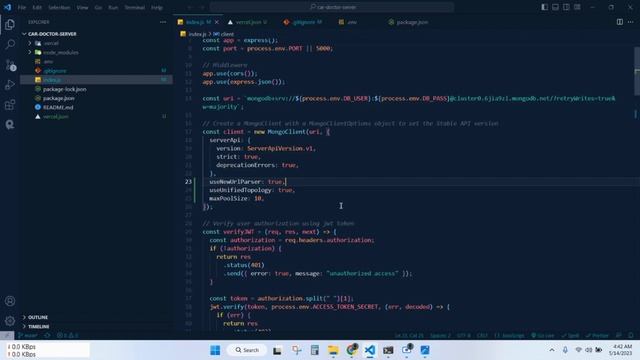Image resolution: width=640 pixels, height=360 pixels.
Task: Expand the TIMELINE section
Action: tap(96, 327)
